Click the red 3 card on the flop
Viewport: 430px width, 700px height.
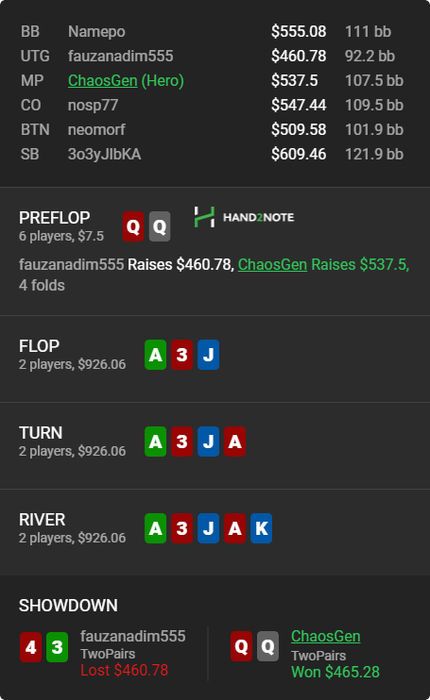182,355
